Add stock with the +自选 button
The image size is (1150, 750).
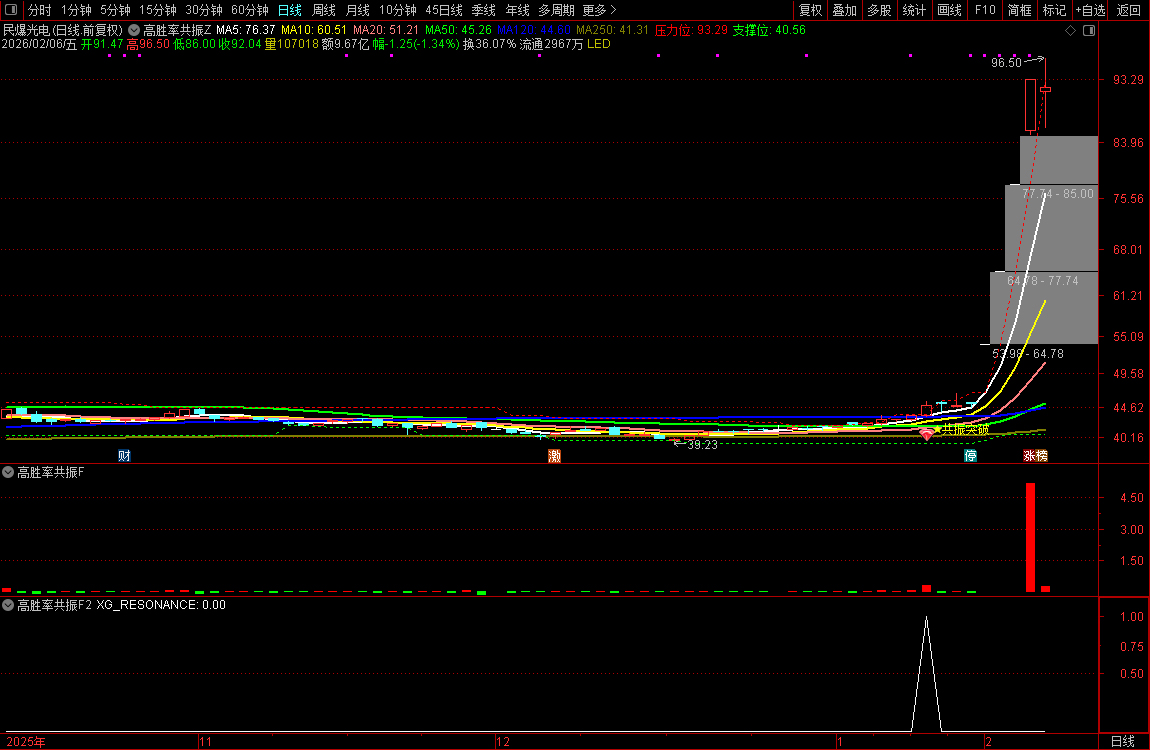1089,10
